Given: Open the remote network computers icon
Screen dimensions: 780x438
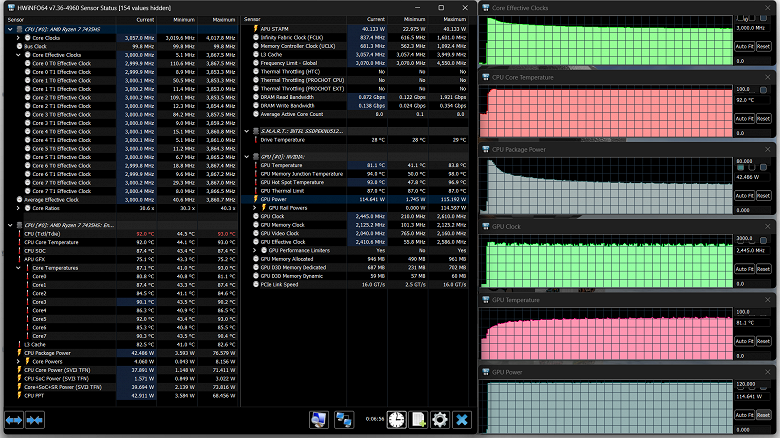Looking at the screenshot, I should click(x=344, y=420).
